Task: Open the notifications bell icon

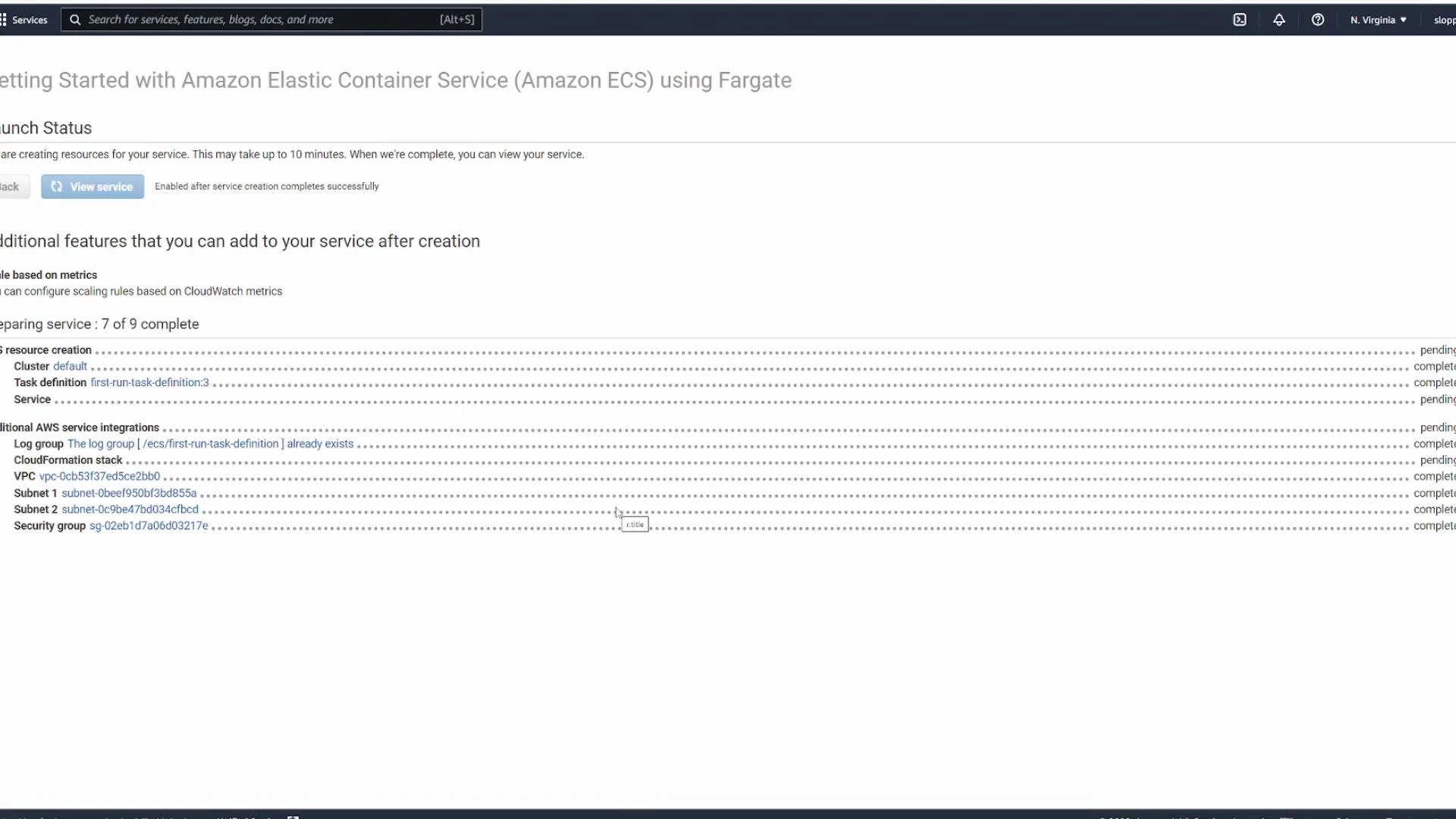Action: [1279, 19]
